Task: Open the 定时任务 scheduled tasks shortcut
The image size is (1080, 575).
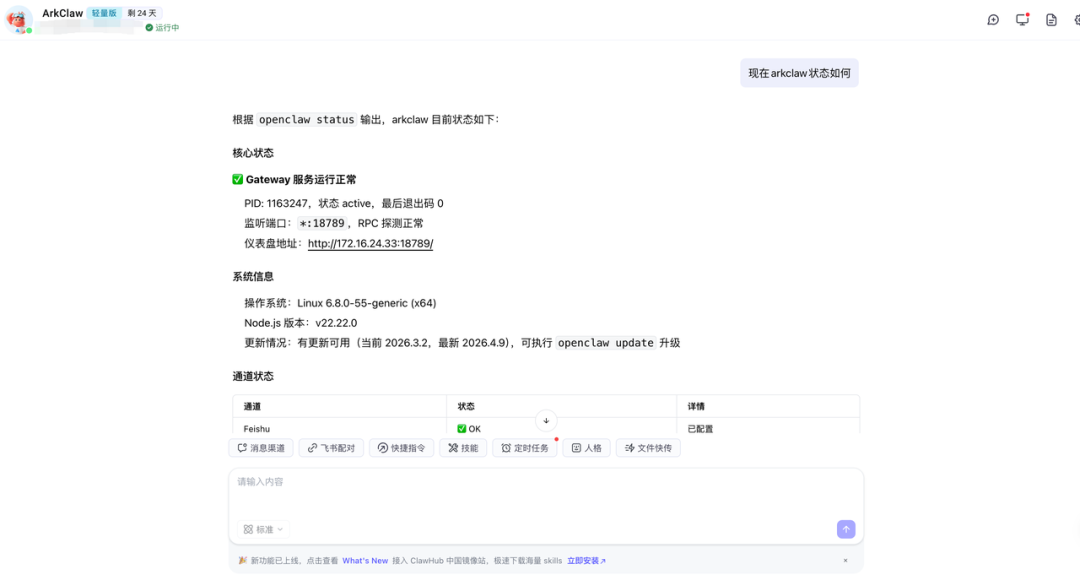Action: pyautogui.click(x=525, y=448)
